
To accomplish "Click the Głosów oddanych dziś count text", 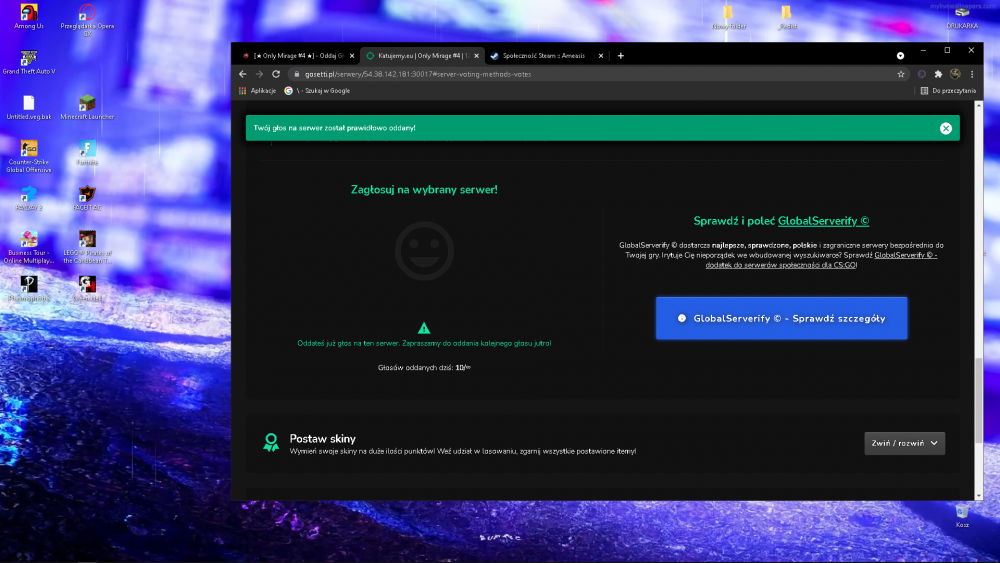I will [x=424, y=367].
